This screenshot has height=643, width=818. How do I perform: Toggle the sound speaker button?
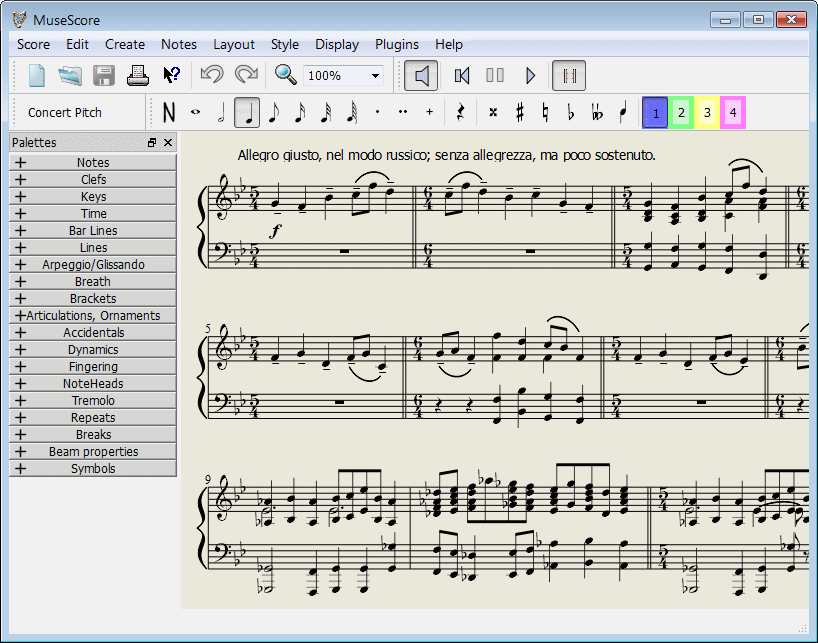(421, 76)
